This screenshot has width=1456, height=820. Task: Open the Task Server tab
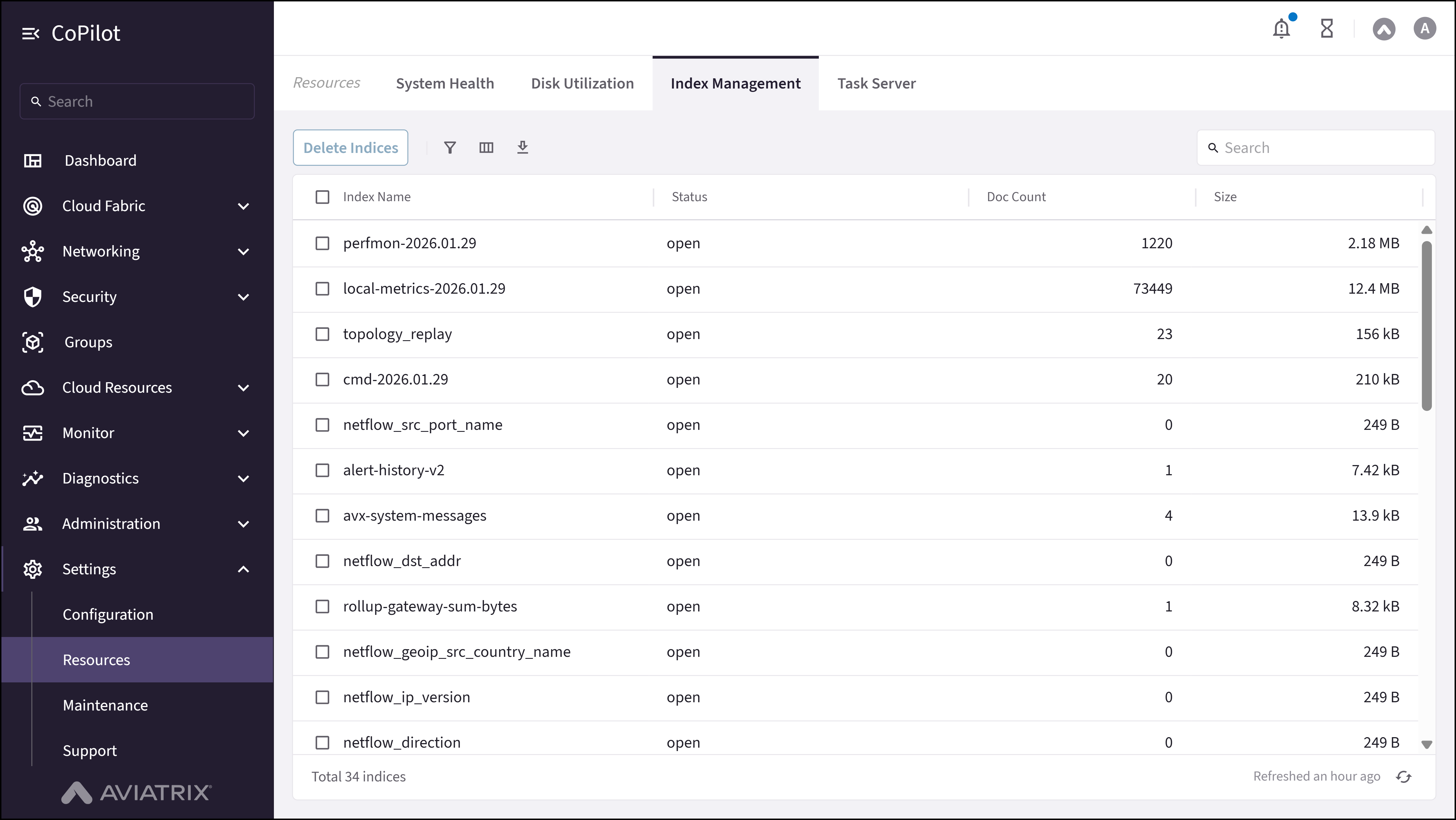[876, 83]
